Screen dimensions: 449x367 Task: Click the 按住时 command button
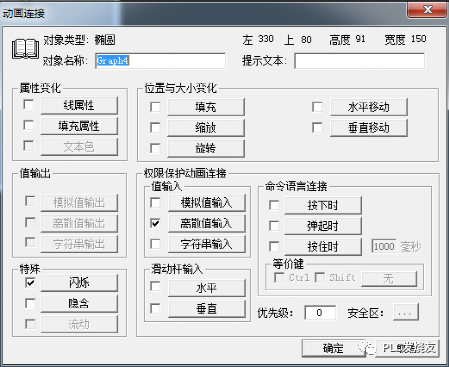tap(323, 247)
